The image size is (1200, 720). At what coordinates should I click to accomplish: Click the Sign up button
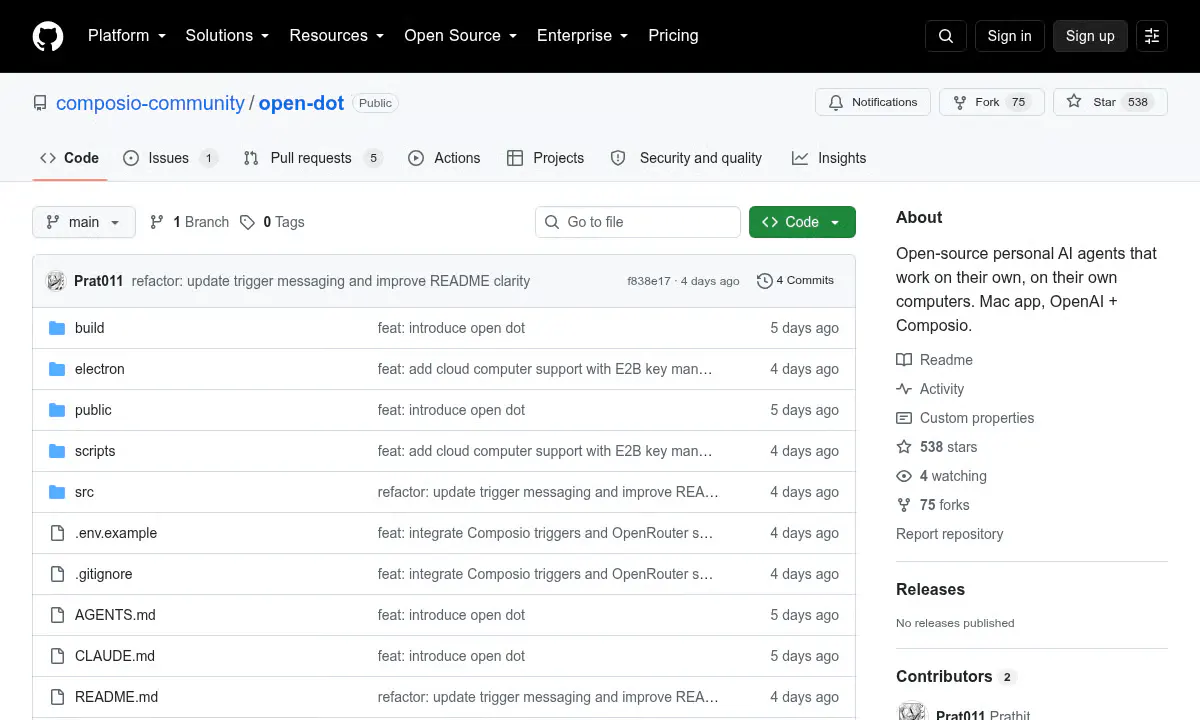(1090, 36)
